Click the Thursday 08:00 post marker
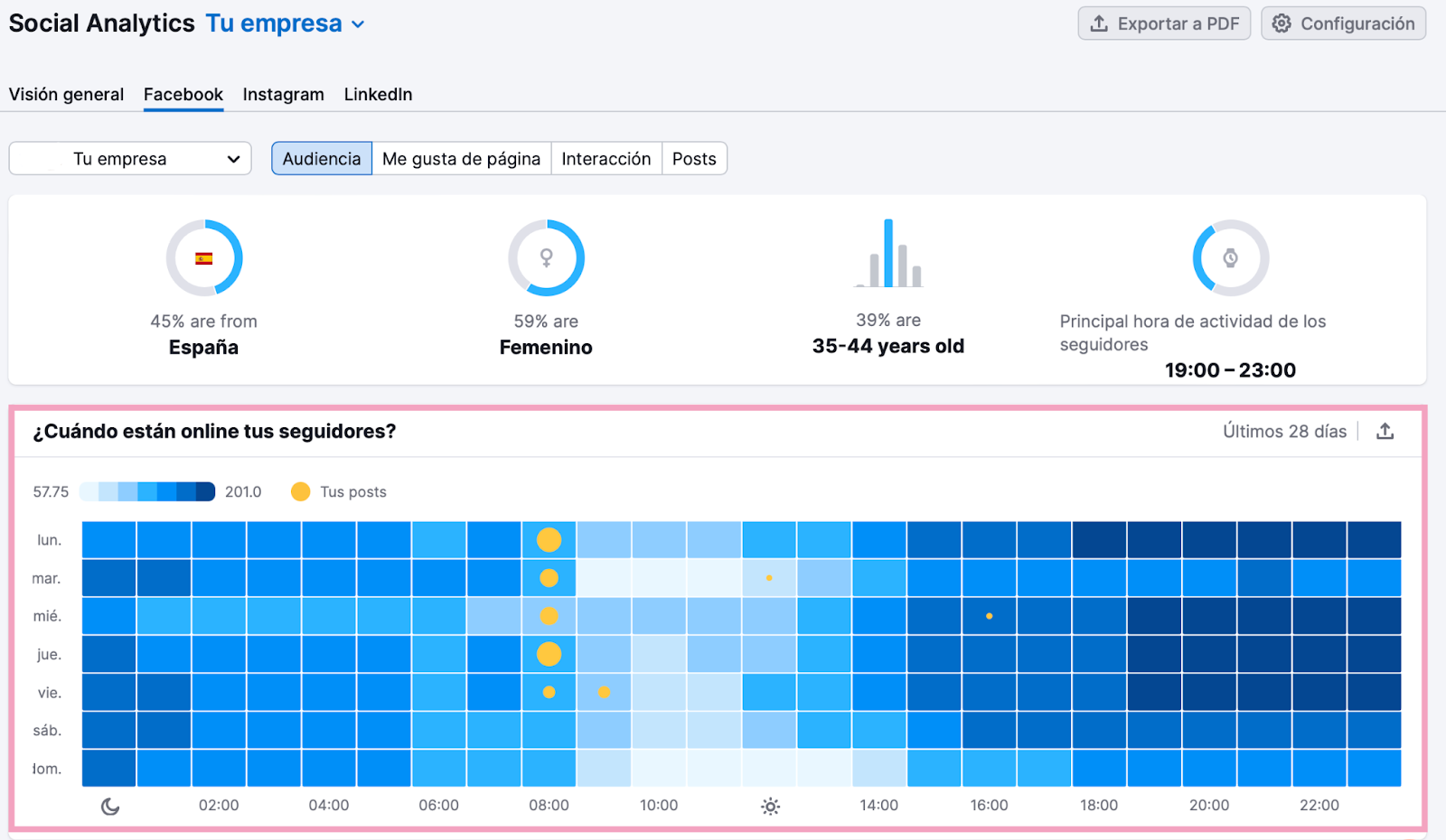Viewport: 1446px width, 840px height. click(x=549, y=654)
